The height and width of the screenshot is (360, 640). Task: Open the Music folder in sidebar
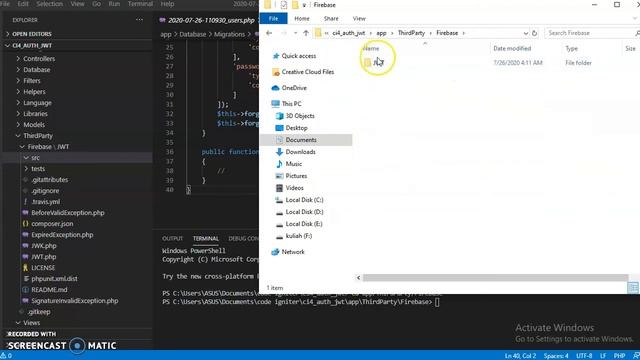293,164
